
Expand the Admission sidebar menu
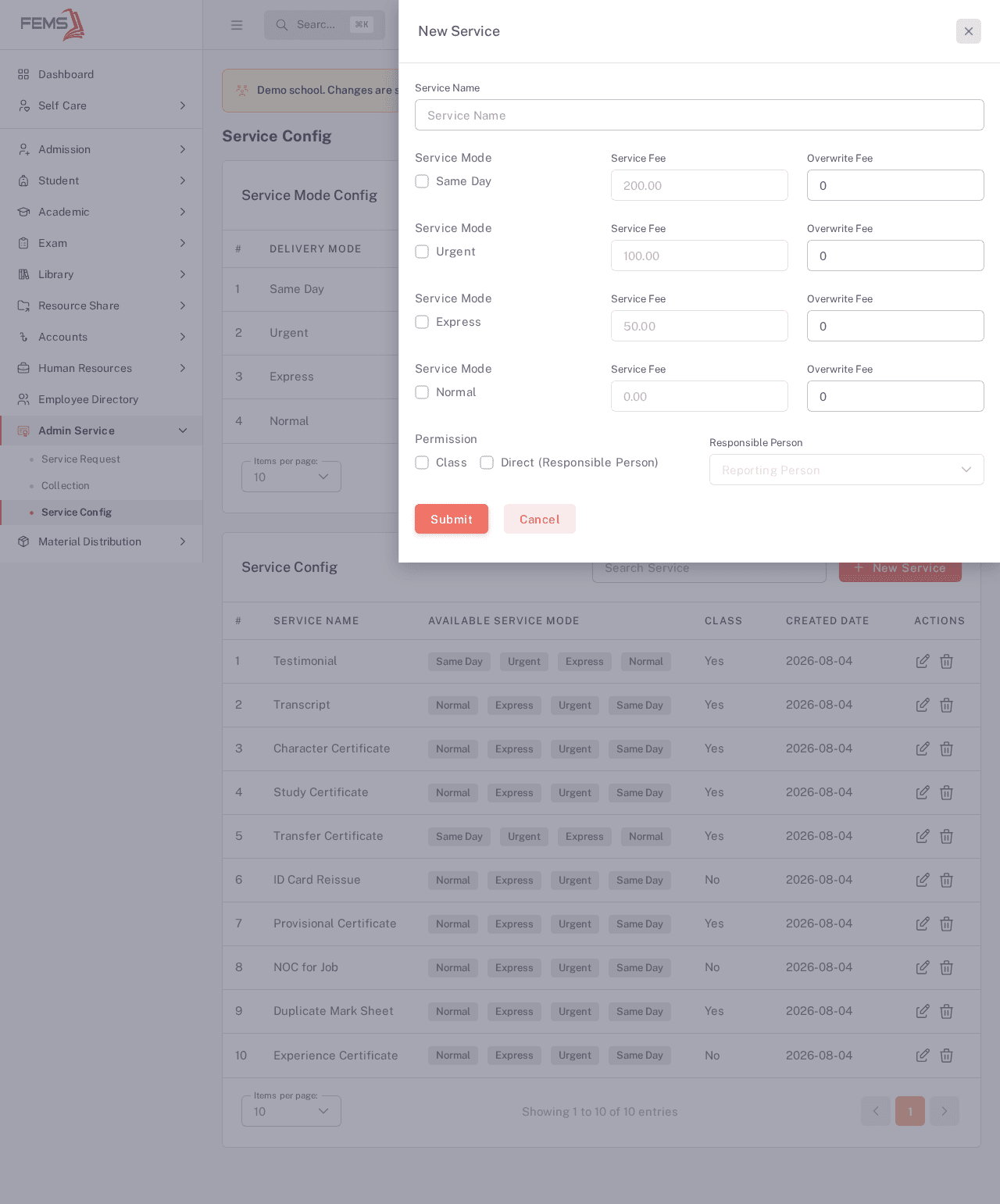102,149
